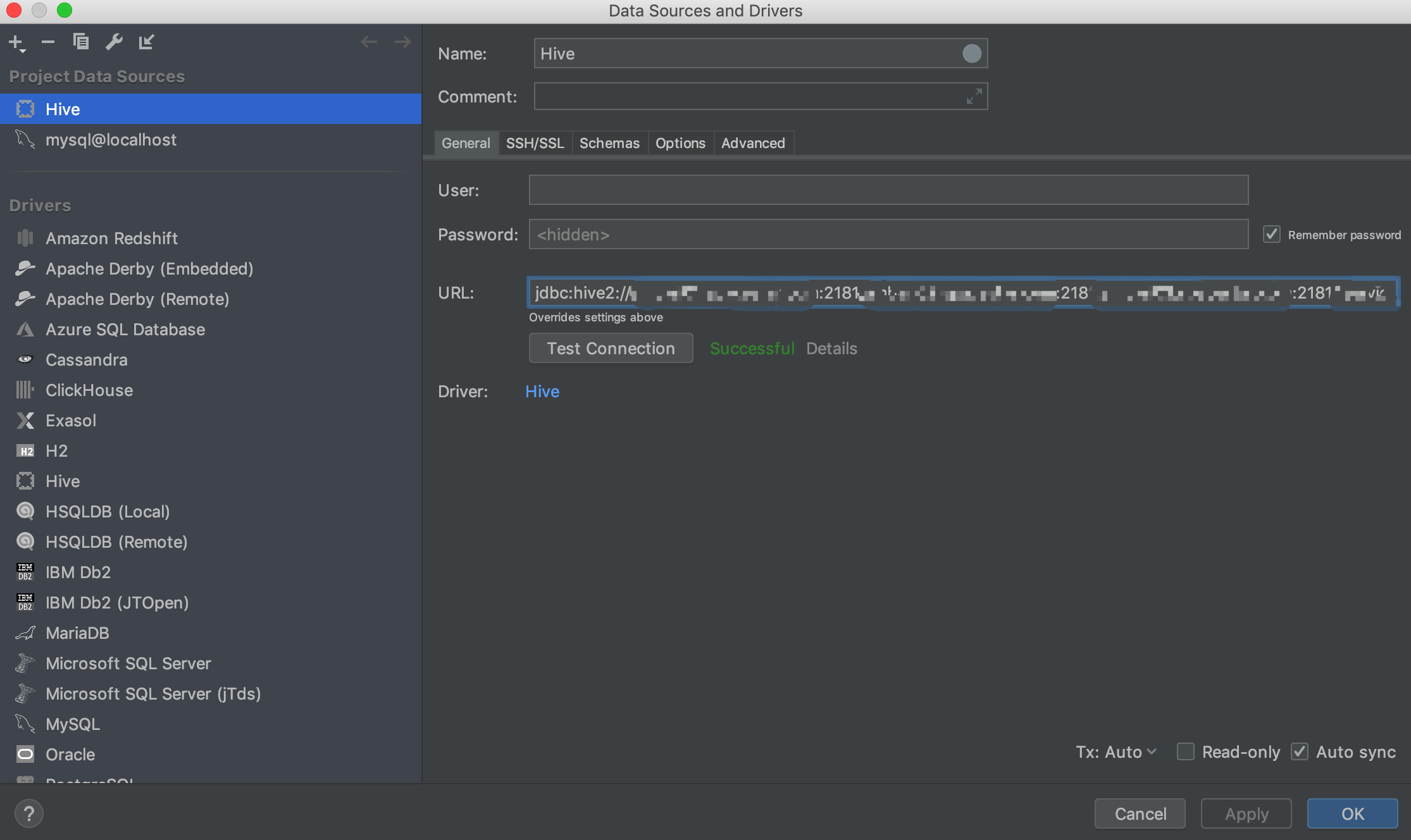Switch to the Advanced tab
Viewport: 1411px width, 840px height.
753,142
